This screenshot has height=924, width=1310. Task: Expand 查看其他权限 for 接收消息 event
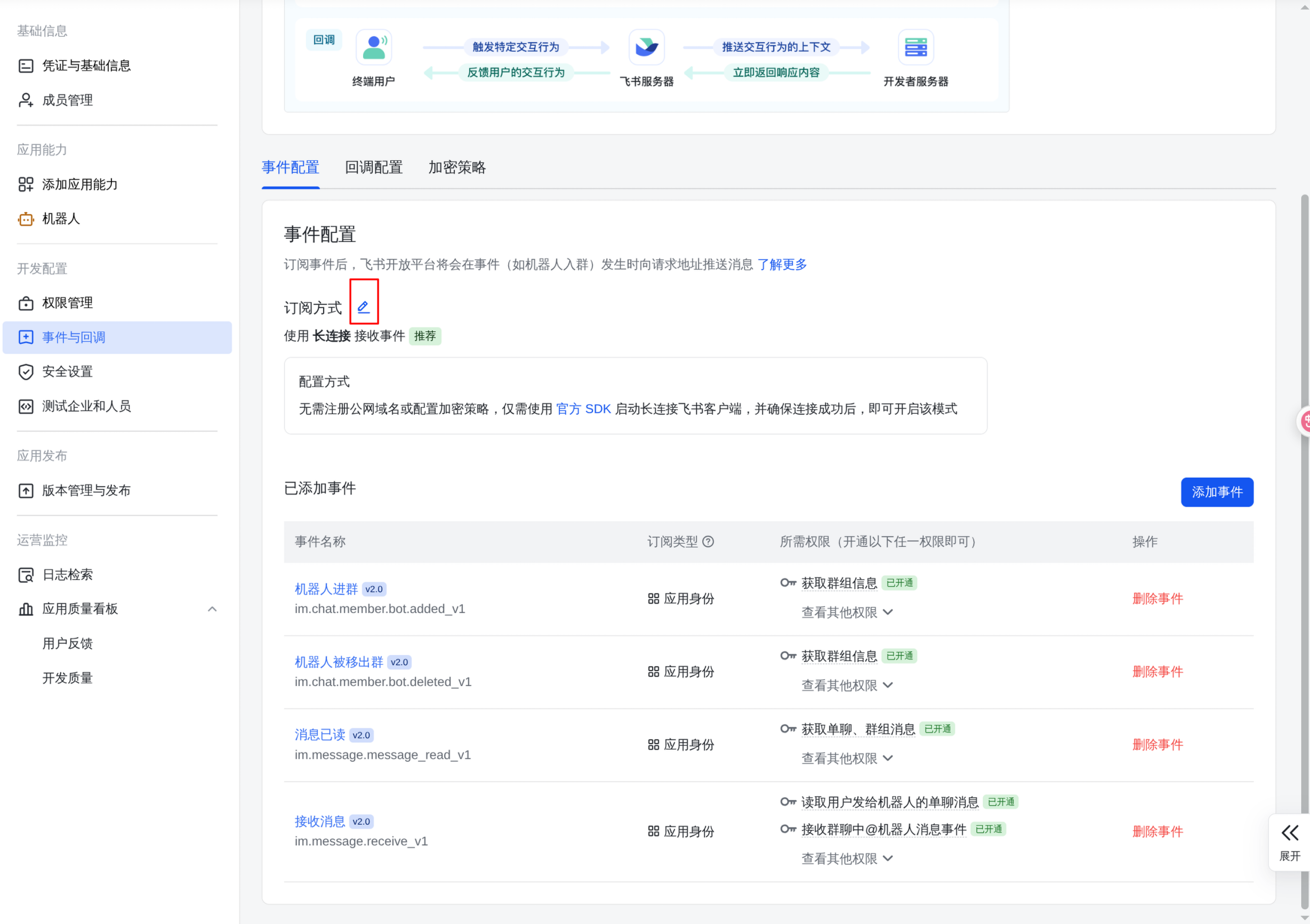click(847, 858)
